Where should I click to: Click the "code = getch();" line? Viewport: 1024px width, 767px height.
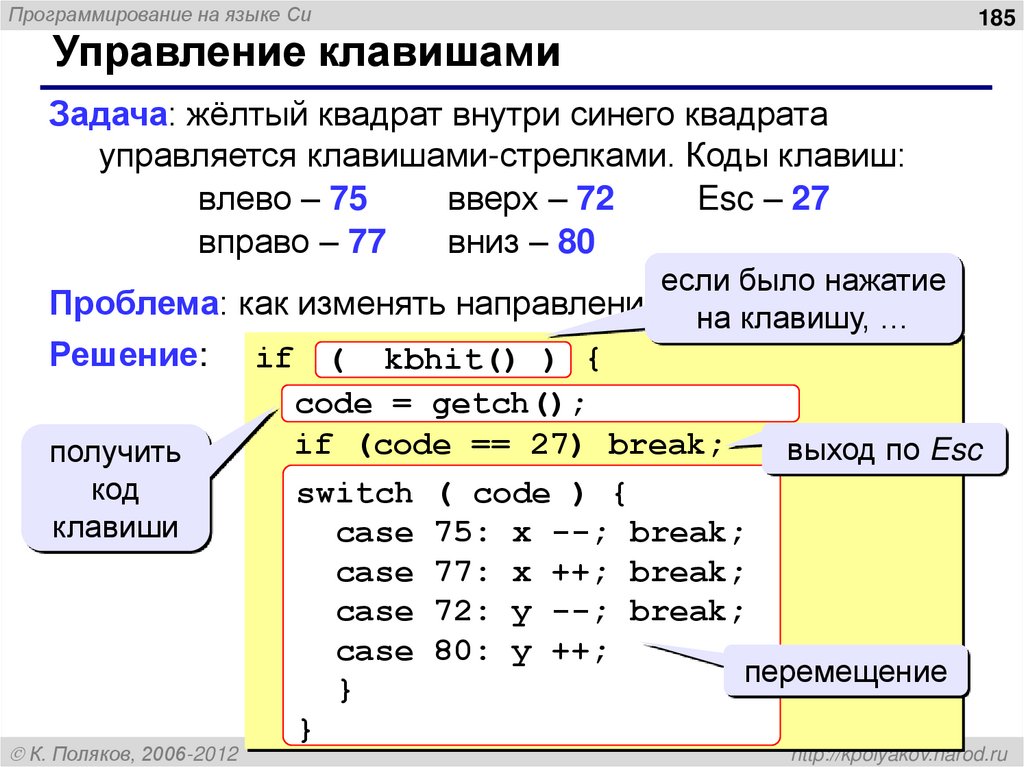540,404
